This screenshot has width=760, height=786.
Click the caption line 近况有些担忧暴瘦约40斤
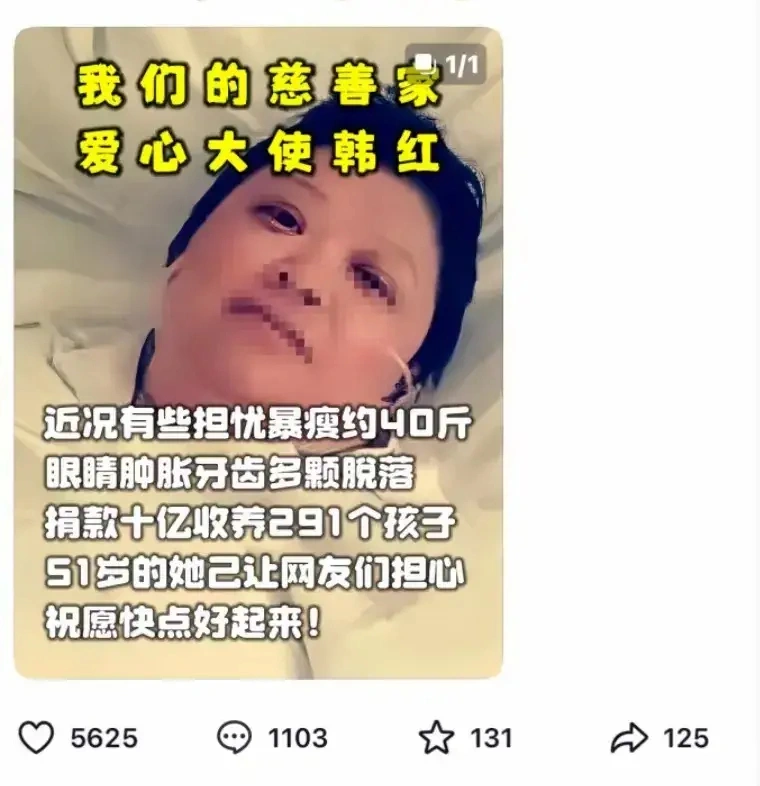click(257, 423)
